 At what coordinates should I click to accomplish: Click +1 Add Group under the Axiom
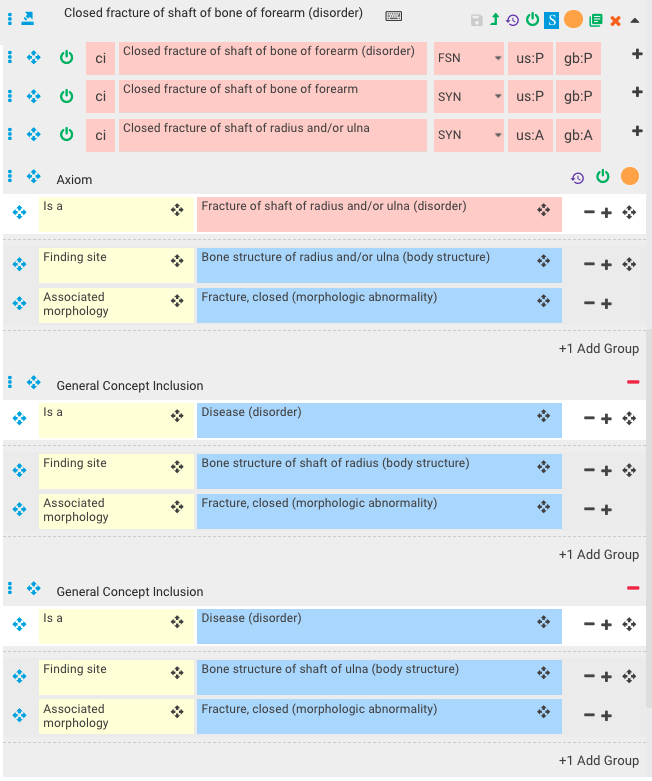tap(599, 349)
